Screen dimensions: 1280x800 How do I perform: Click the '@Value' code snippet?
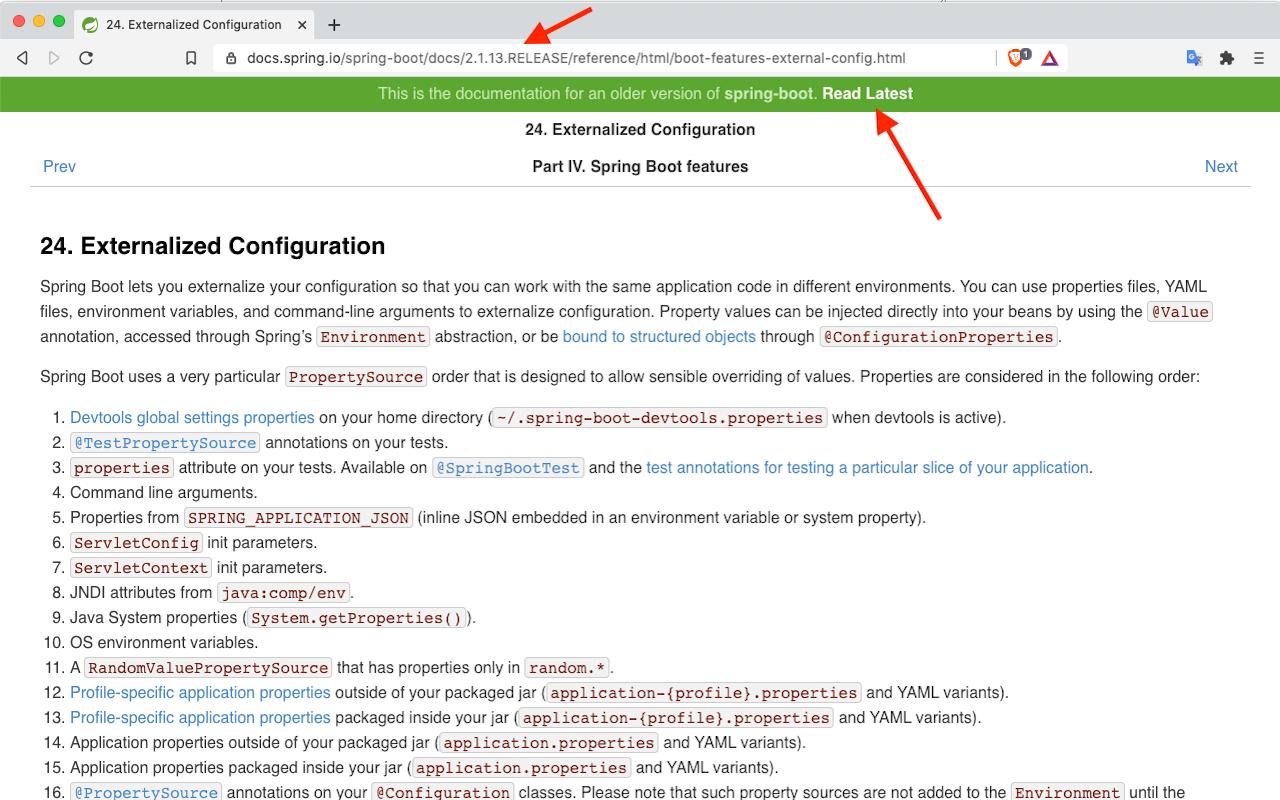click(x=1180, y=312)
